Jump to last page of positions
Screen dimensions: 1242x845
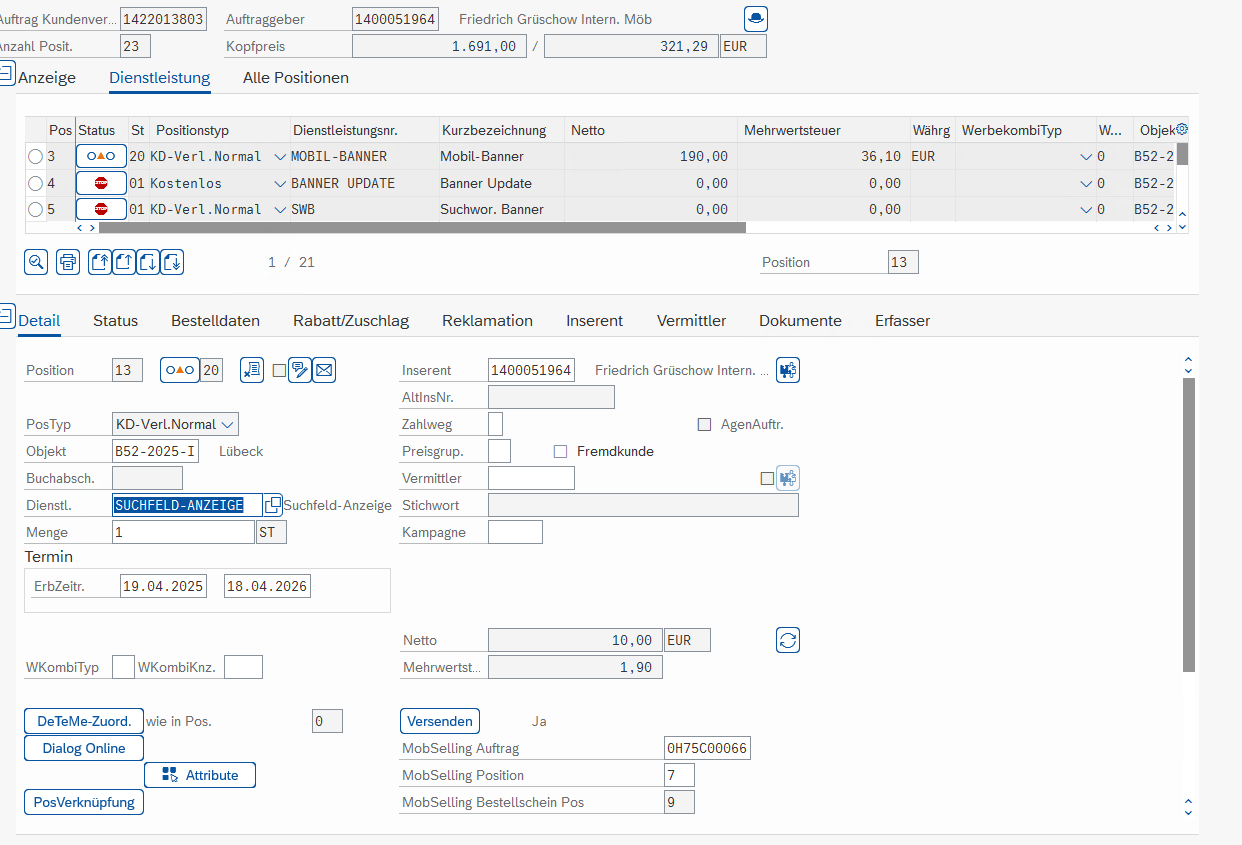click(172, 262)
